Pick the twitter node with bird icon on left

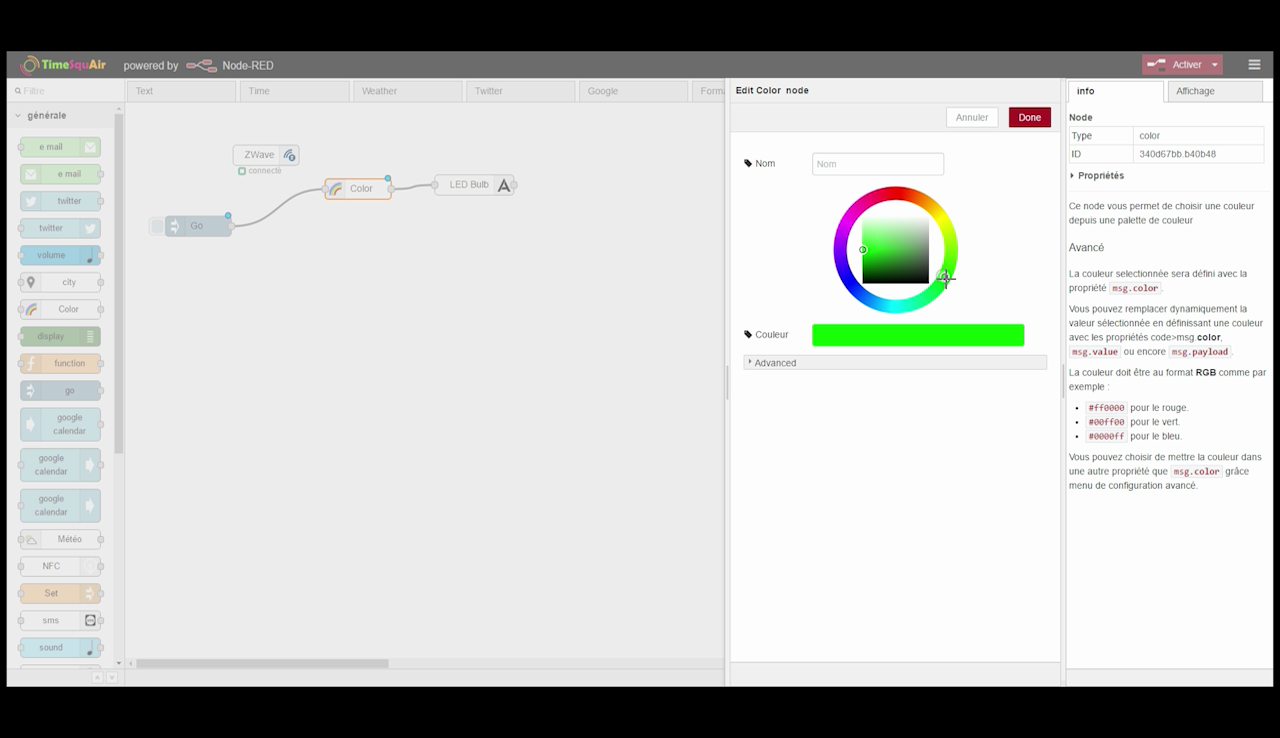(60, 201)
